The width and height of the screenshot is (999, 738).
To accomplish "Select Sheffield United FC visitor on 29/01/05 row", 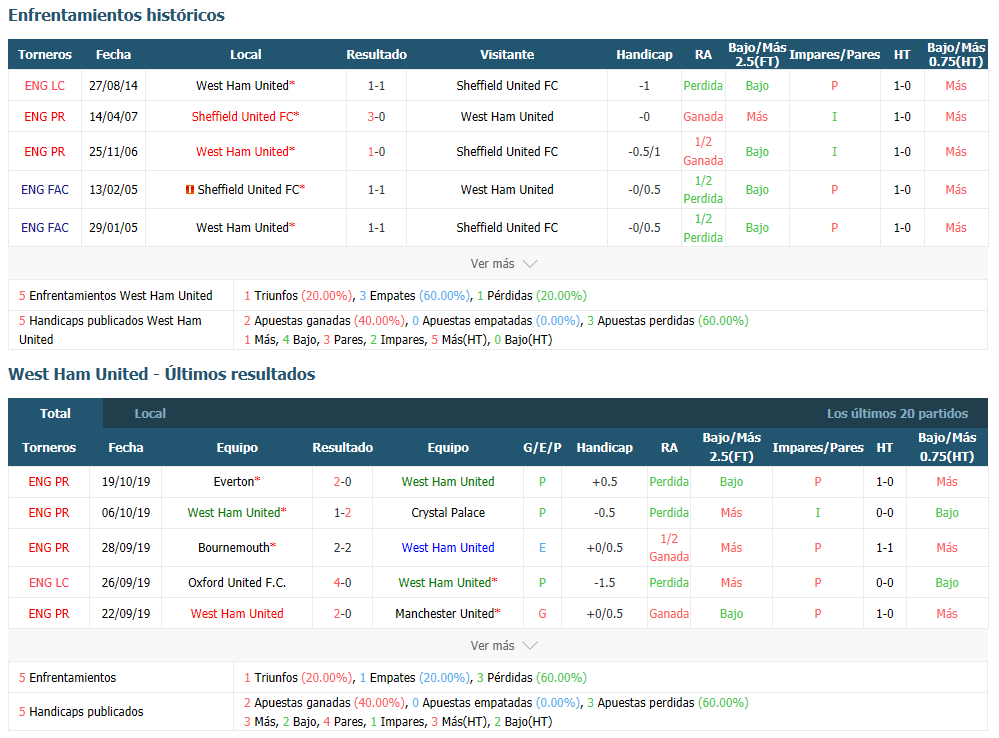I will [x=507, y=228].
